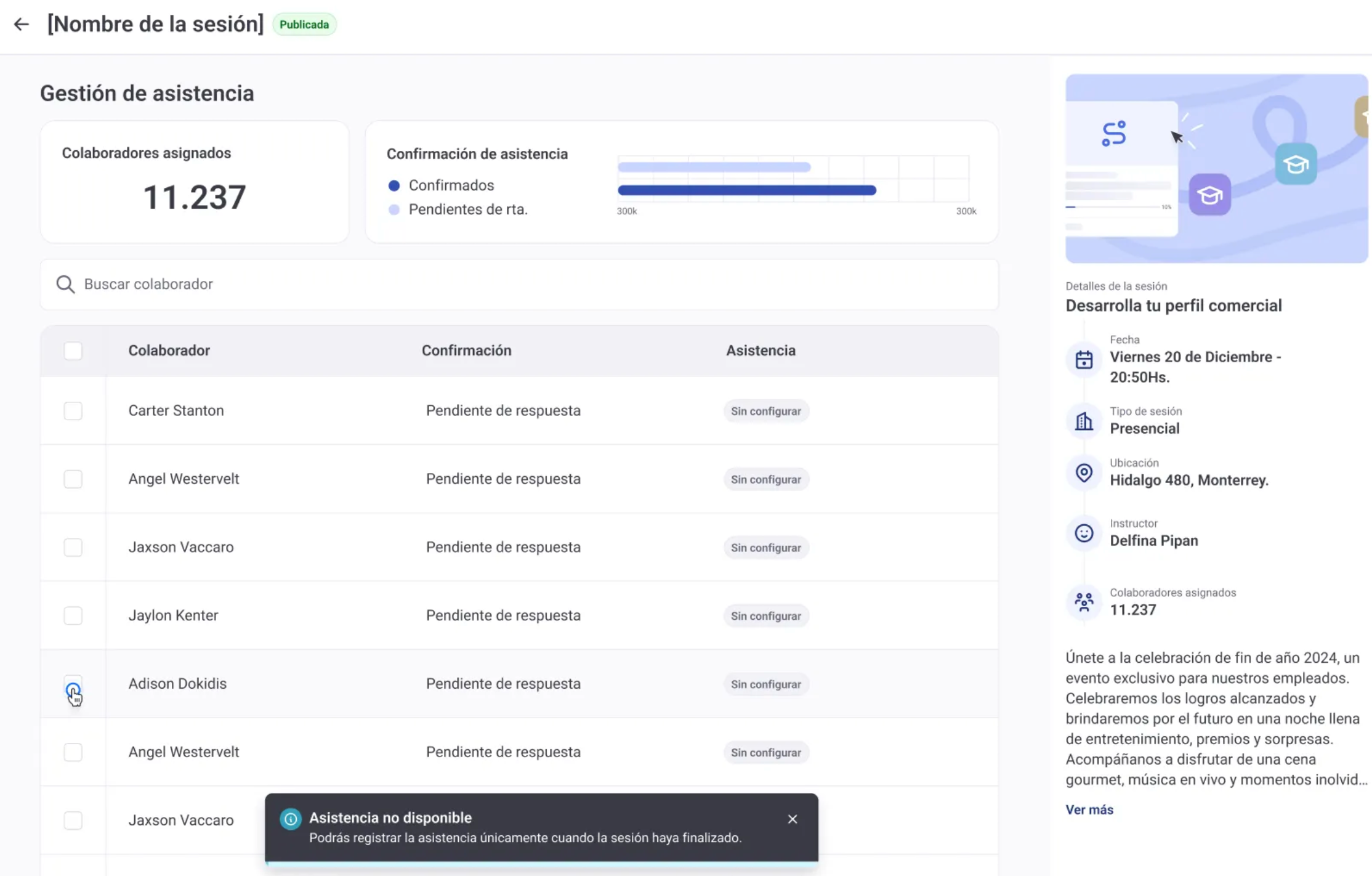Click the search magnifier icon
1372x876 pixels.
(65, 284)
